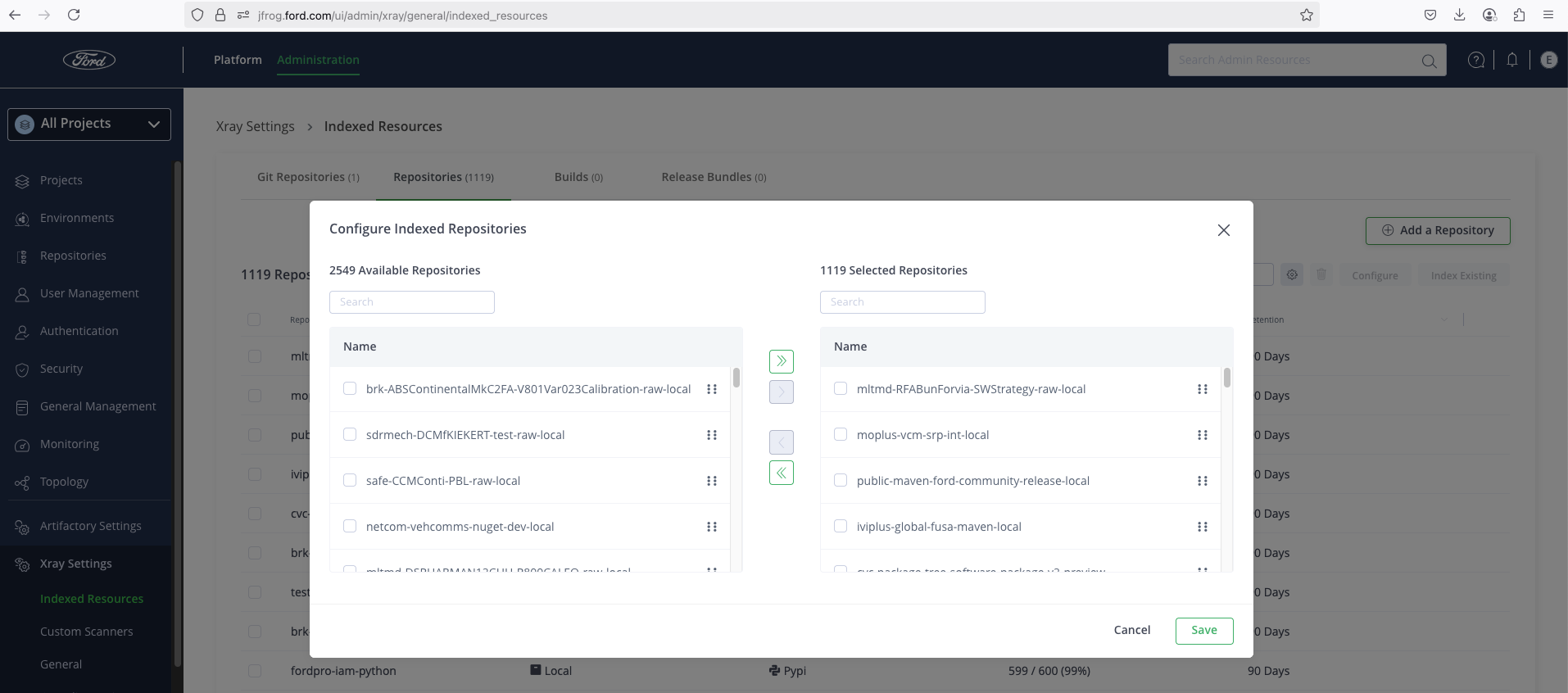Expand Xray Settings sidebar section
Image resolution: width=1568 pixels, height=693 pixels.
[x=75, y=564]
